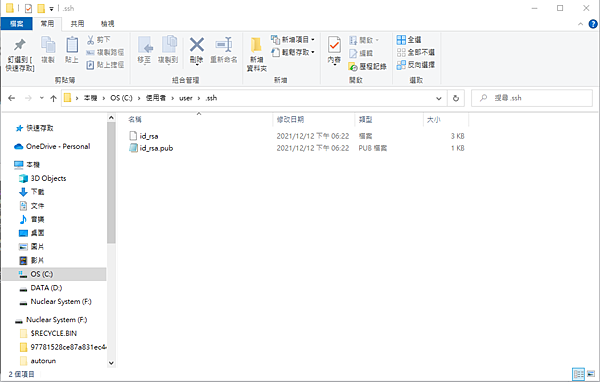Select the OS (C:) drive in the sidebar
The height and width of the screenshot is (382, 600).
(x=54, y=274)
